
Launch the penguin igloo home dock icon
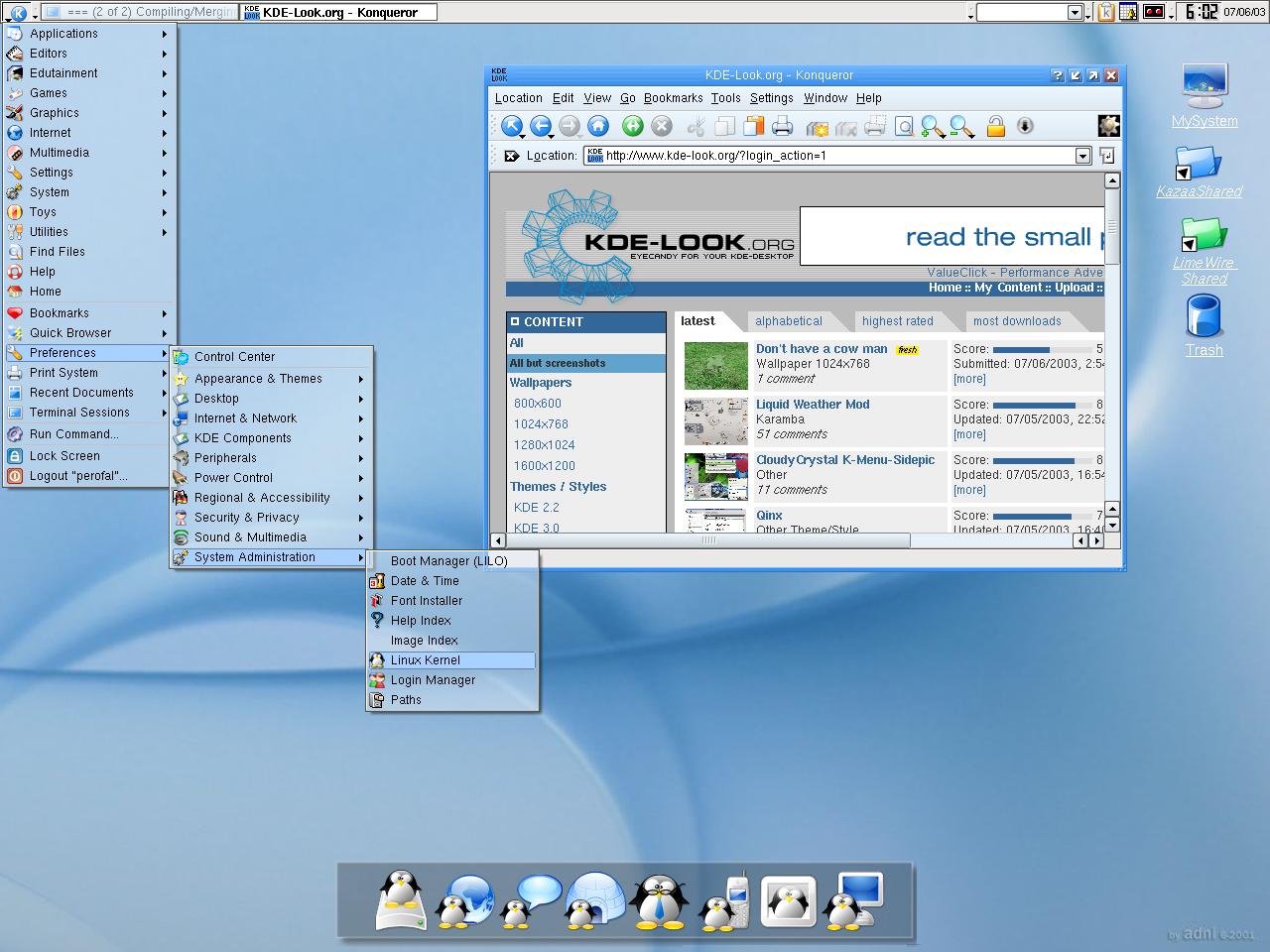[x=594, y=899]
